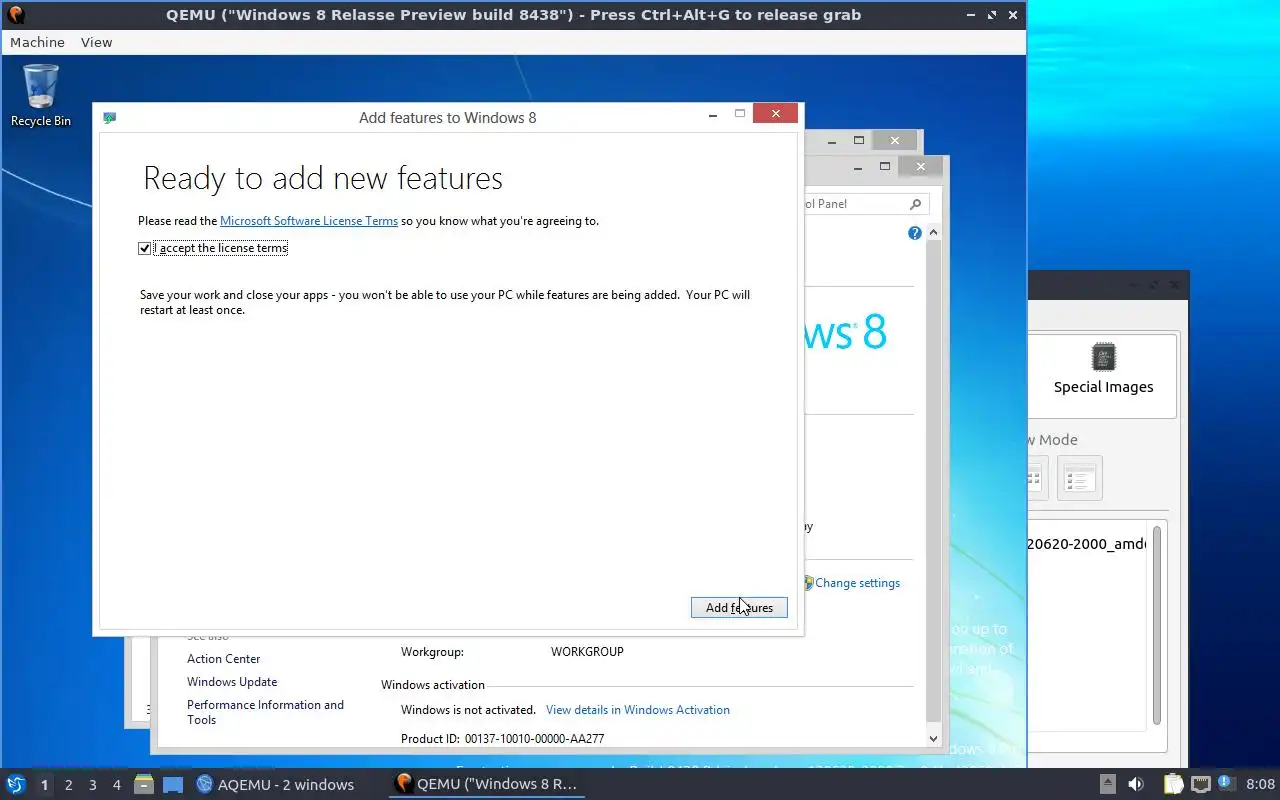Click the WORKGROUP value text
1280x800 pixels.
(587, 652)
